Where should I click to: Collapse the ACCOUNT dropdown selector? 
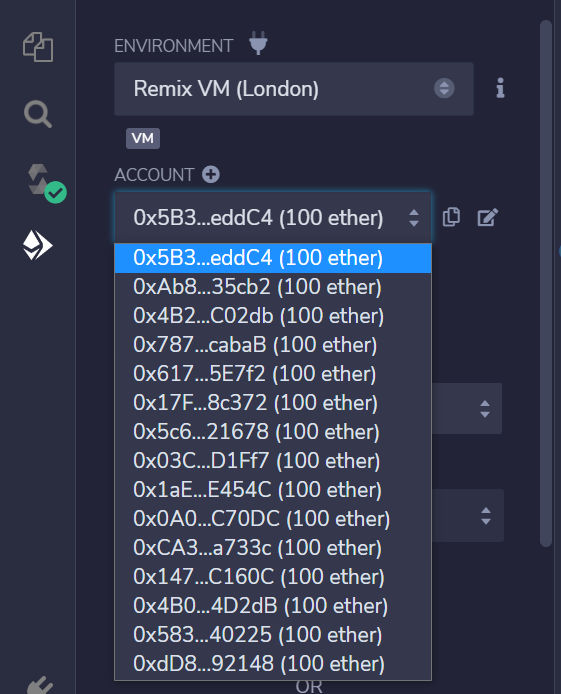(x=273, y=217)
